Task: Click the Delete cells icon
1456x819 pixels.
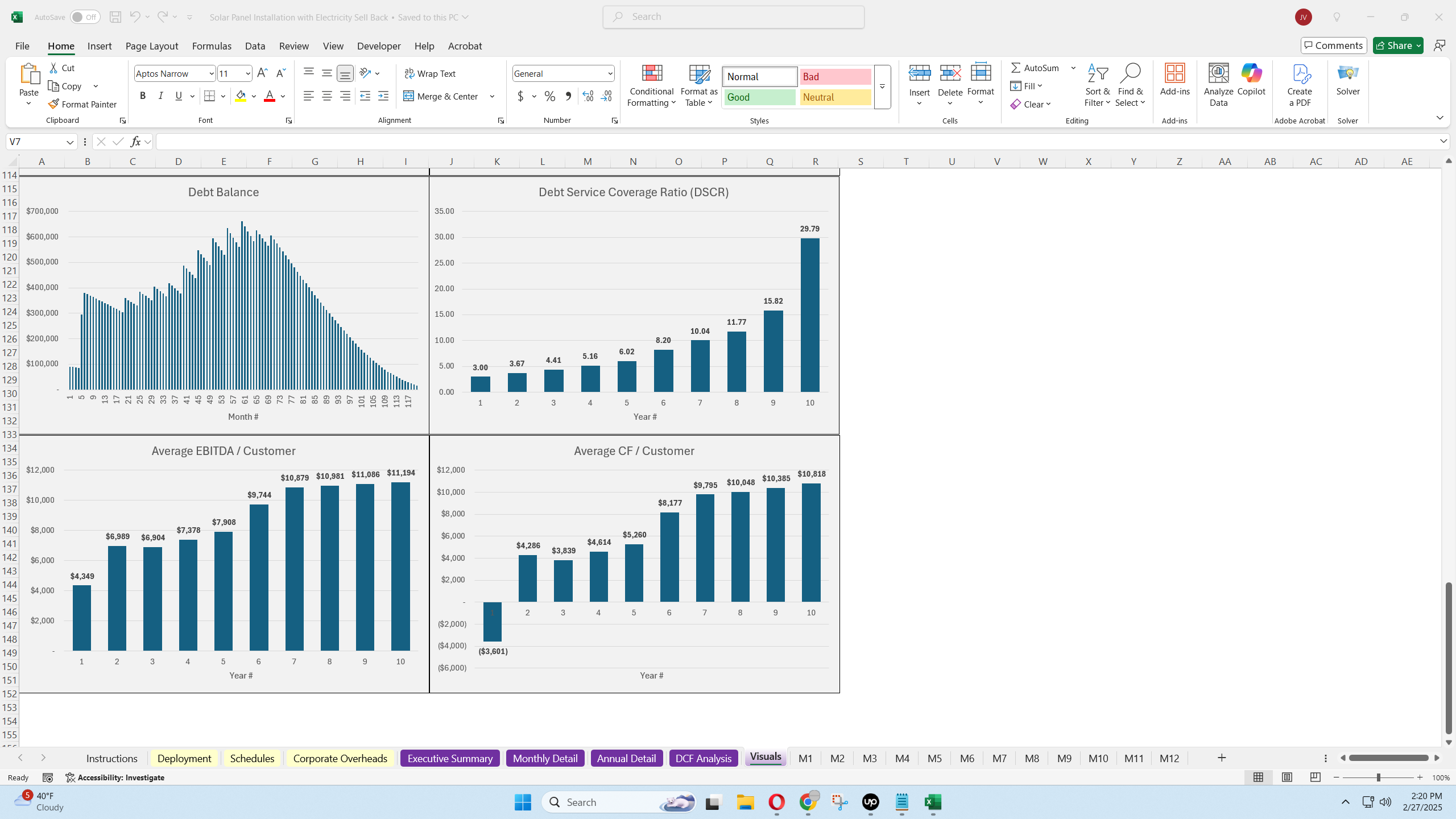Action: [x=950, y=74]
